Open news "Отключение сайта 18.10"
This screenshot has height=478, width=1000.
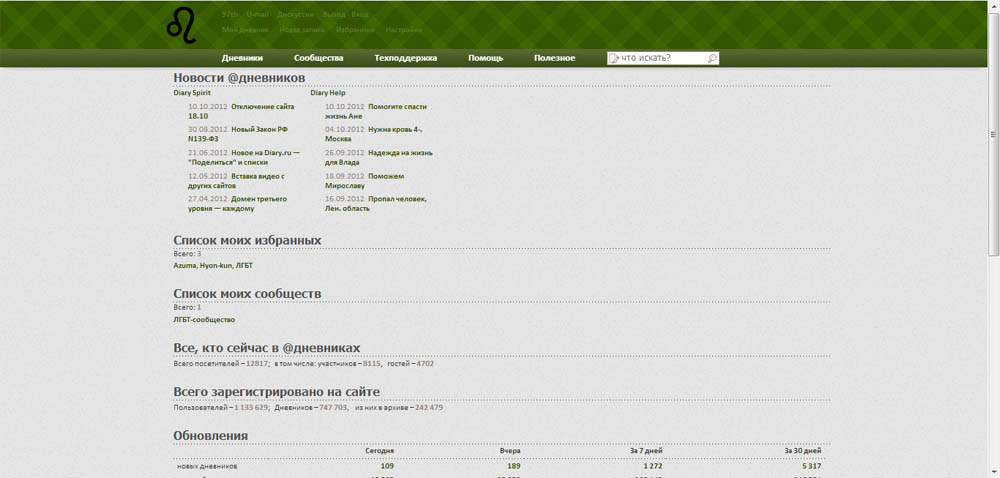coord(241,112)
